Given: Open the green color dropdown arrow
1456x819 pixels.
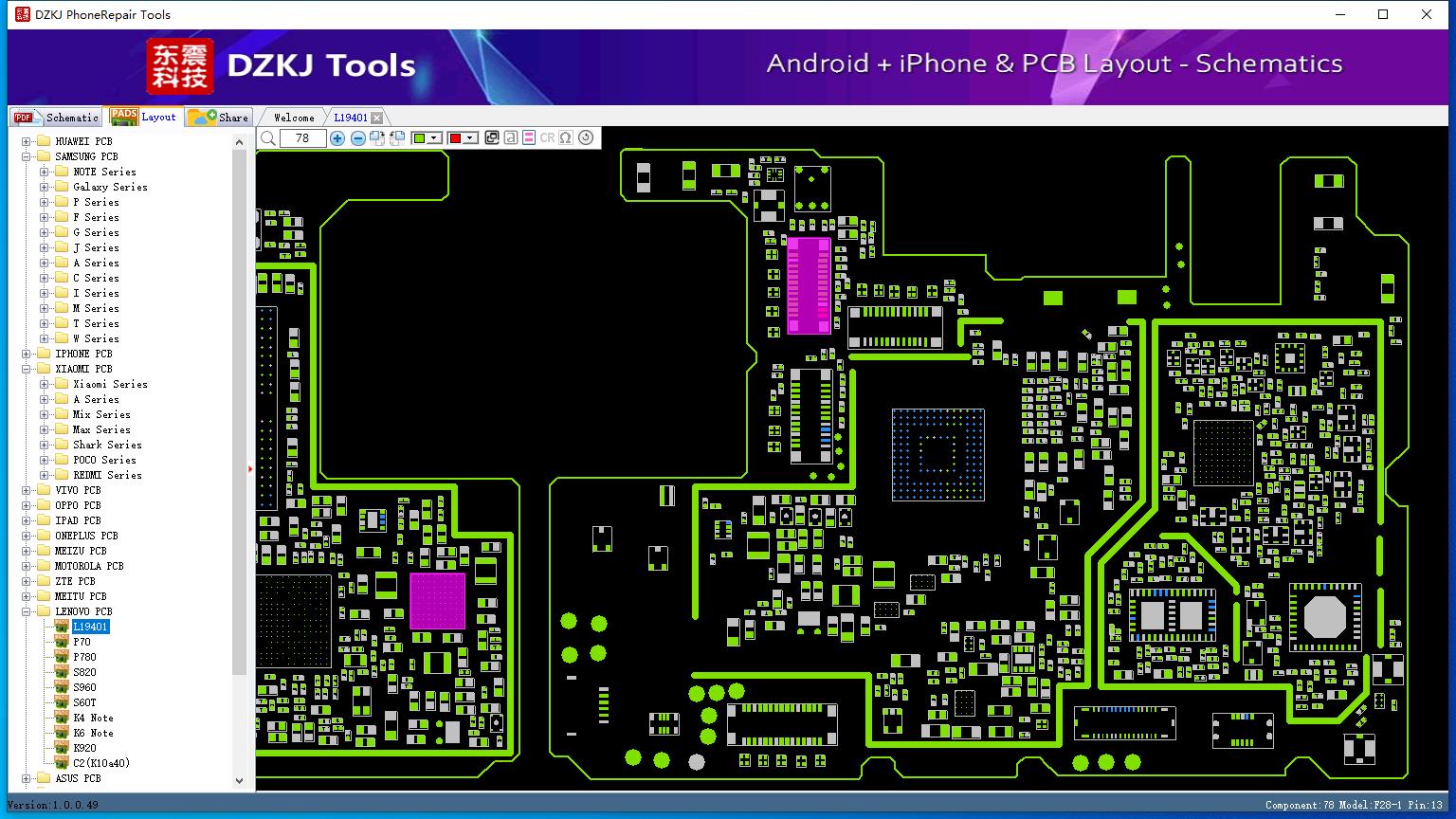Looking at the screenshot, I should click(x=435, y=138).
